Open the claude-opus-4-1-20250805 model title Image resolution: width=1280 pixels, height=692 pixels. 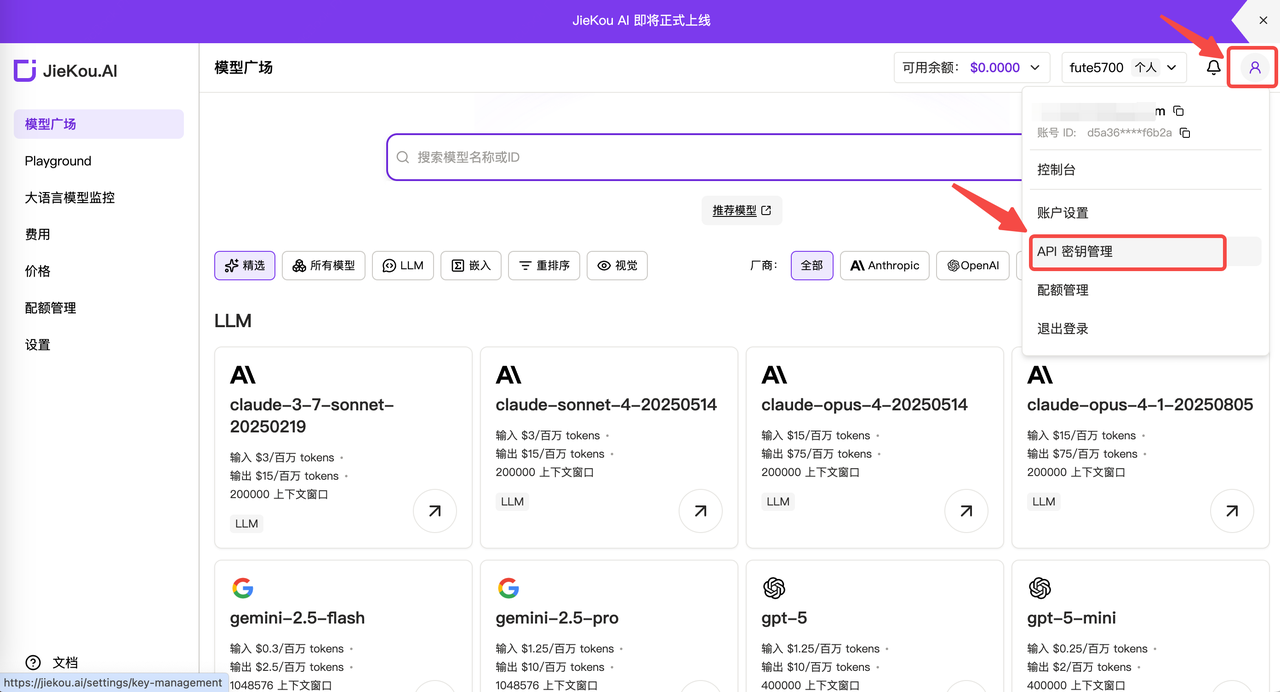[x=1140, y=405]
